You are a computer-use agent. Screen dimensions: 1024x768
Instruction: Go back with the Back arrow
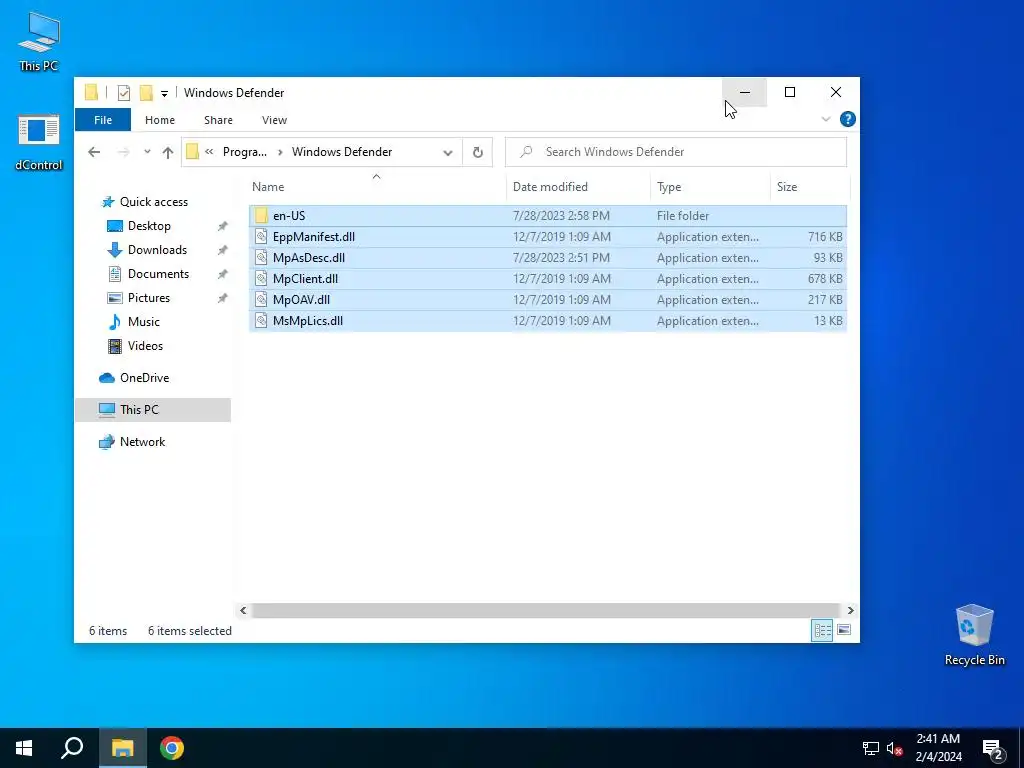point(94,152)
